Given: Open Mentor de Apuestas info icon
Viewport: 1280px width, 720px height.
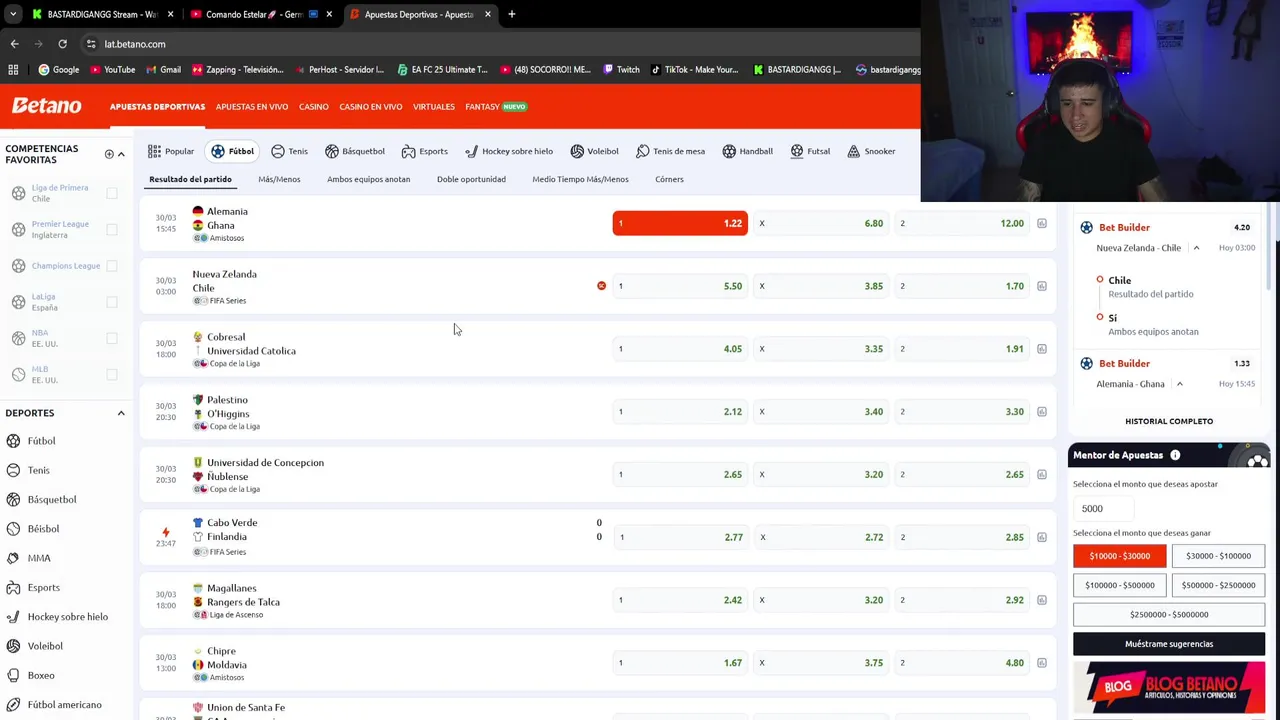Looking at the screenshot, I should [1175, 455].
